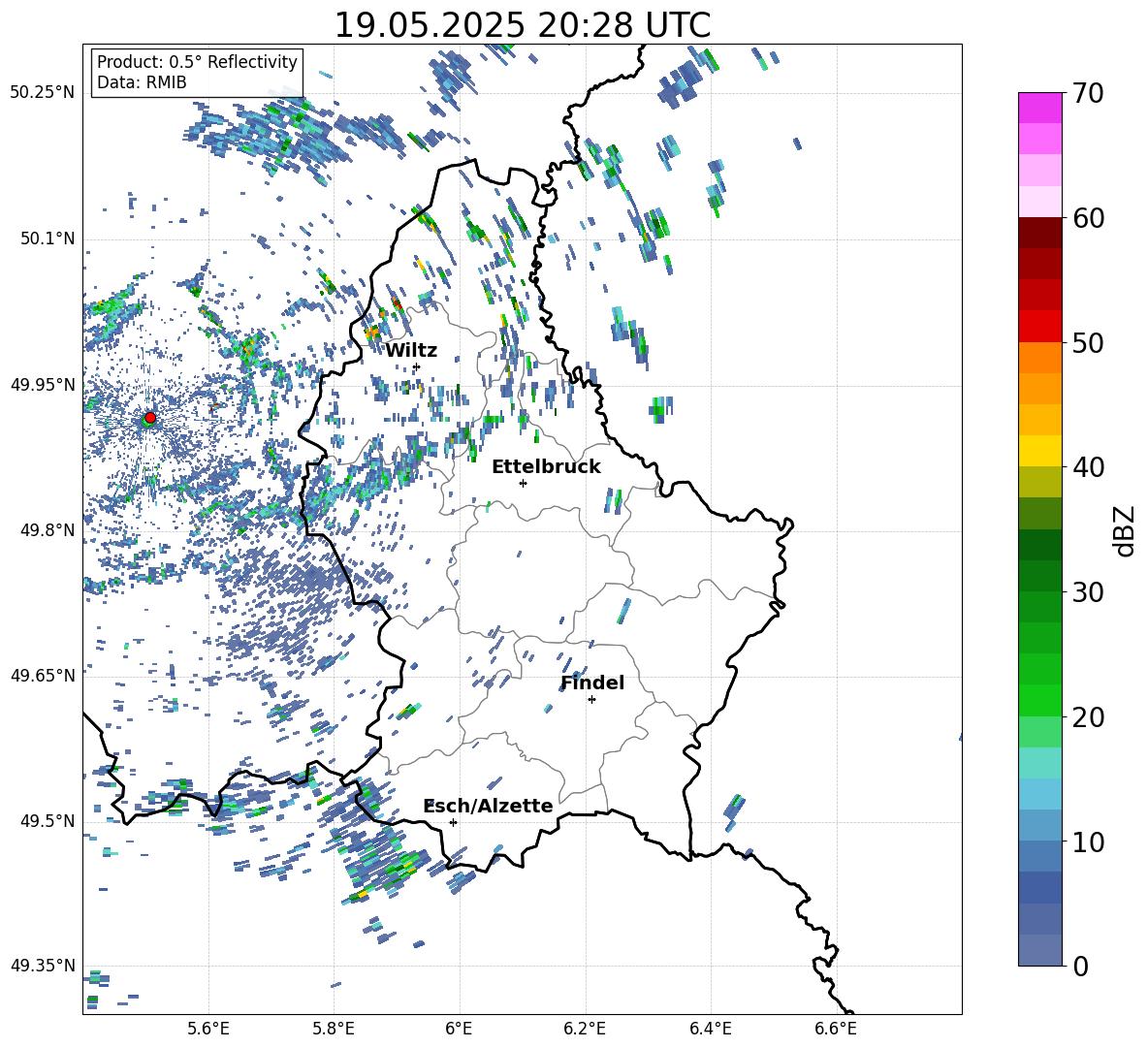Click the 40 colorbar tick label
This screenshot has height=1048, width=1148.
[1088, 467]
